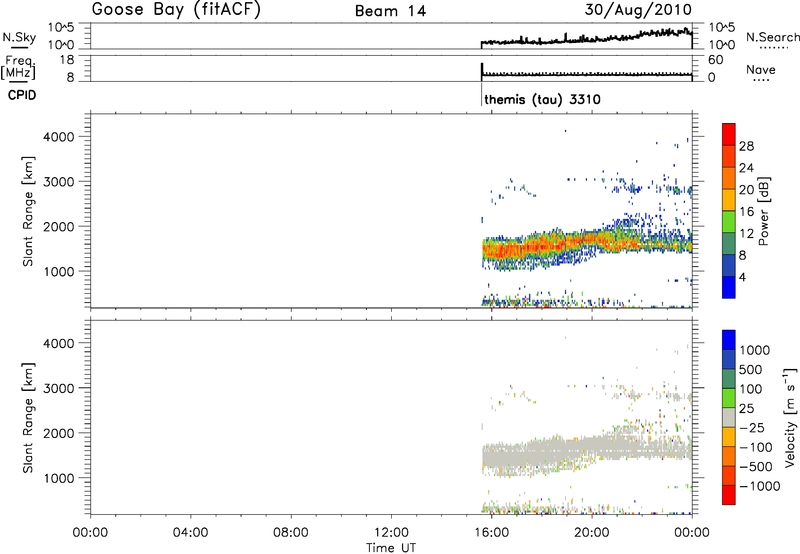Click the red bottom segment of velocity color bar

coord(729,494)
